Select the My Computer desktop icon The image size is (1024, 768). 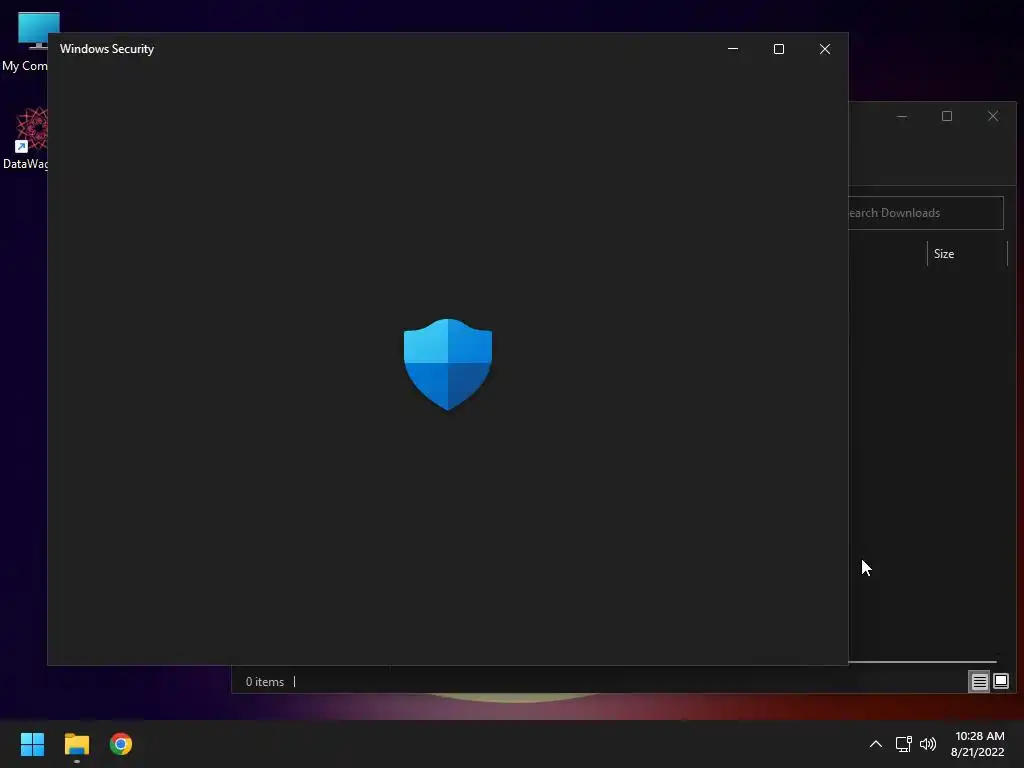pyautogui.click(x=26, y=42)
